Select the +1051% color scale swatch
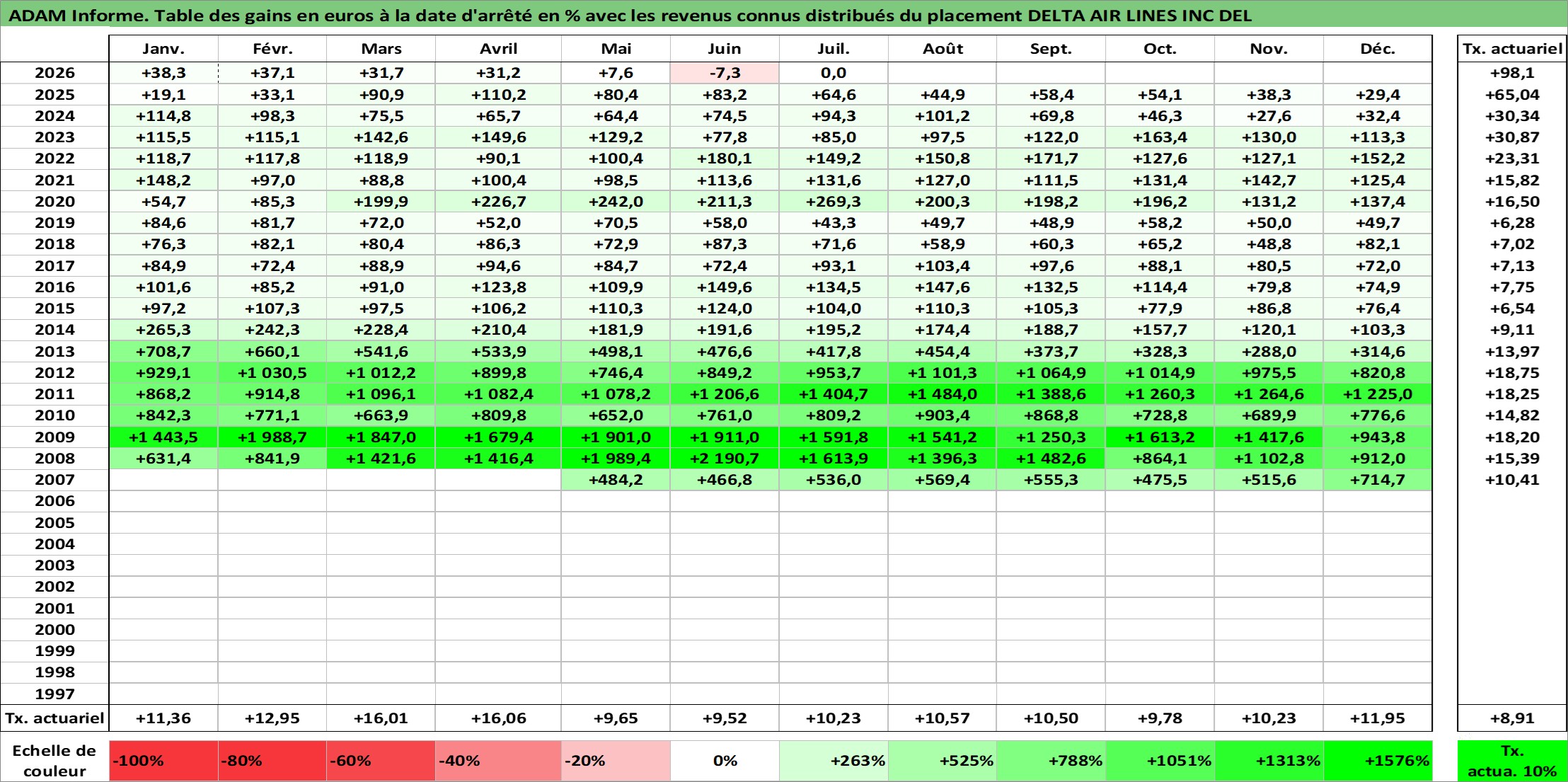 click(x=1160, y=761)
